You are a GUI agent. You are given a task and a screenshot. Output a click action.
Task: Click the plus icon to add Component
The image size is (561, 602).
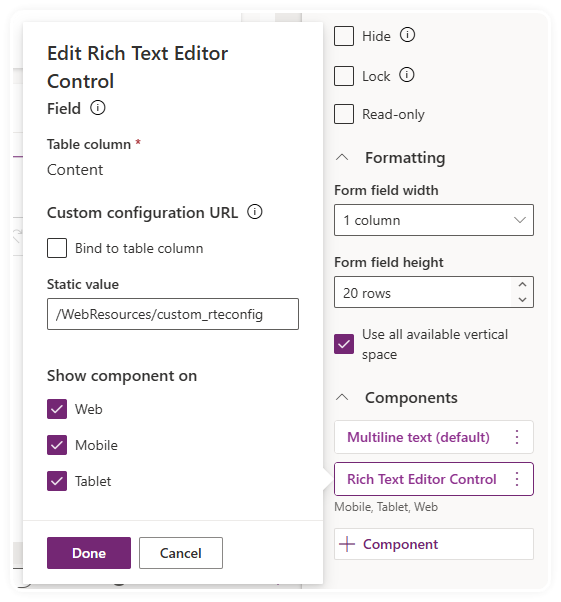click(x=347, y=544)
